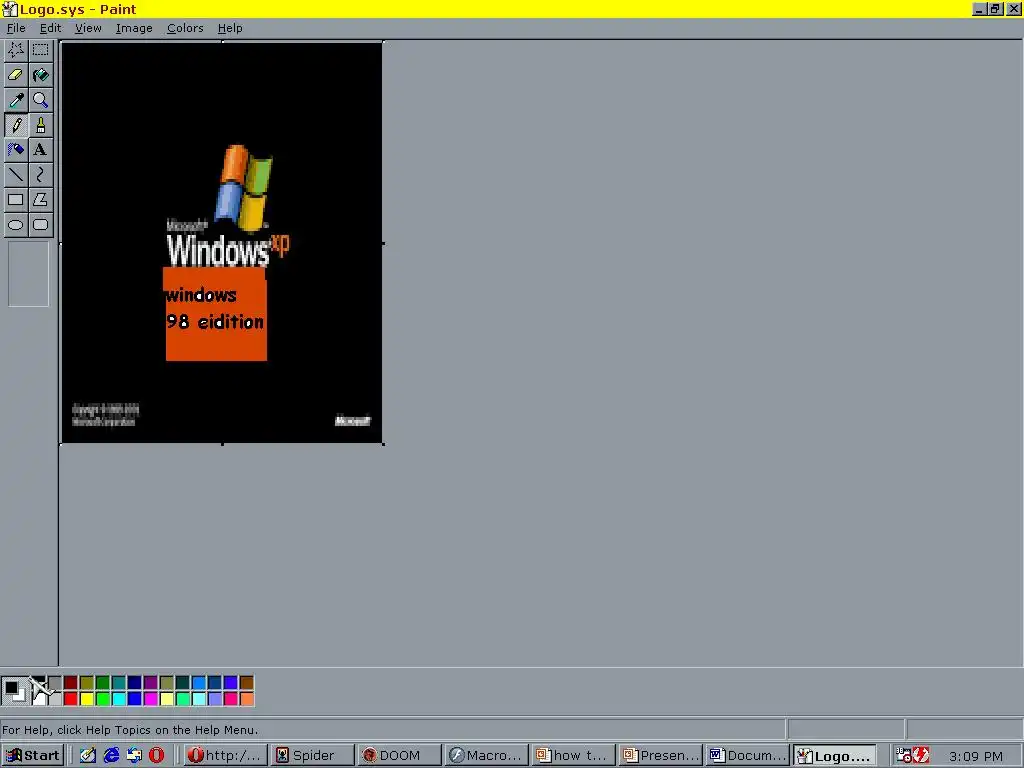Choose the bright red color swatch

click(71, 699)
